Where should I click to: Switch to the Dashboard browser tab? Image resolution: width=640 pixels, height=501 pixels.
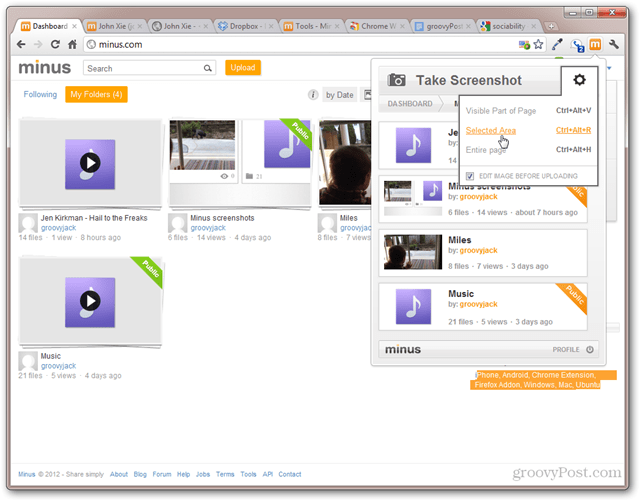(x=49, y=26)
